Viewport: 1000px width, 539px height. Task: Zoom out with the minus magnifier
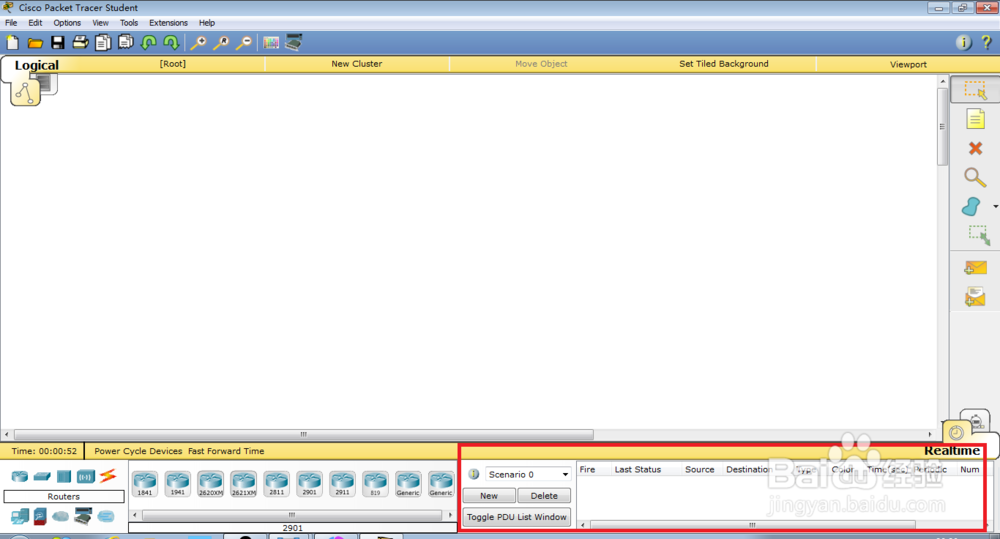pyautogui.click(x=243, y=43)
